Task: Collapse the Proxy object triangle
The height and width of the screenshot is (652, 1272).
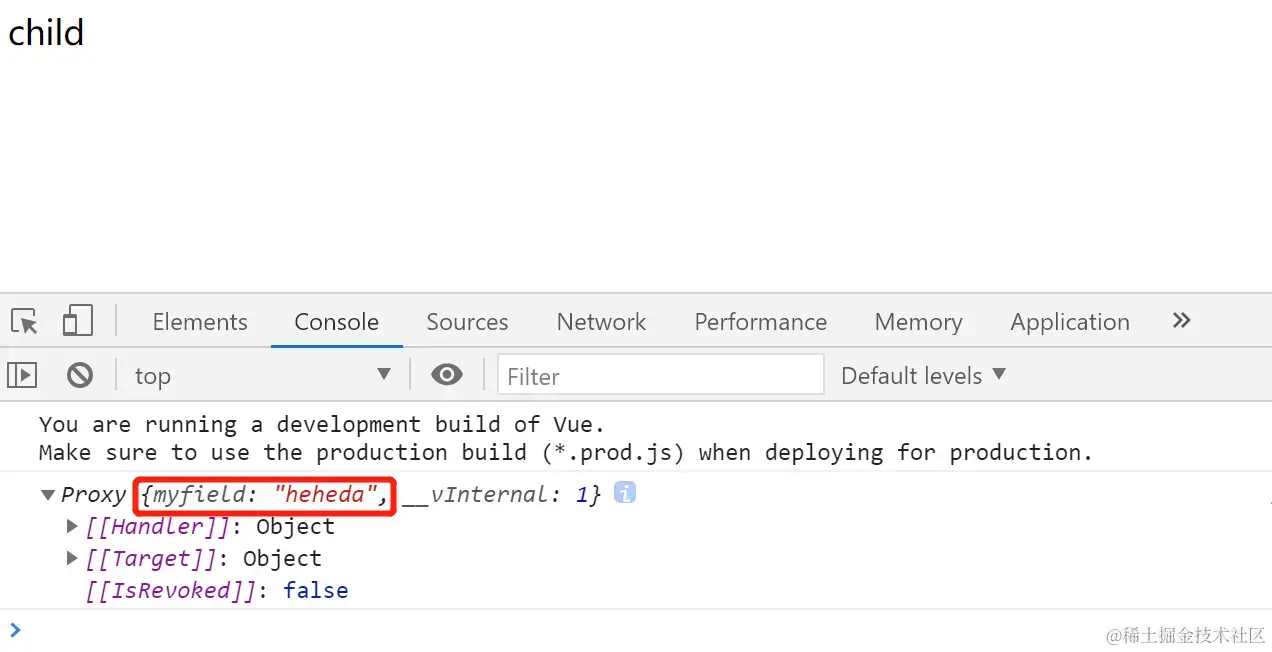Action: (x=47, y=495)
